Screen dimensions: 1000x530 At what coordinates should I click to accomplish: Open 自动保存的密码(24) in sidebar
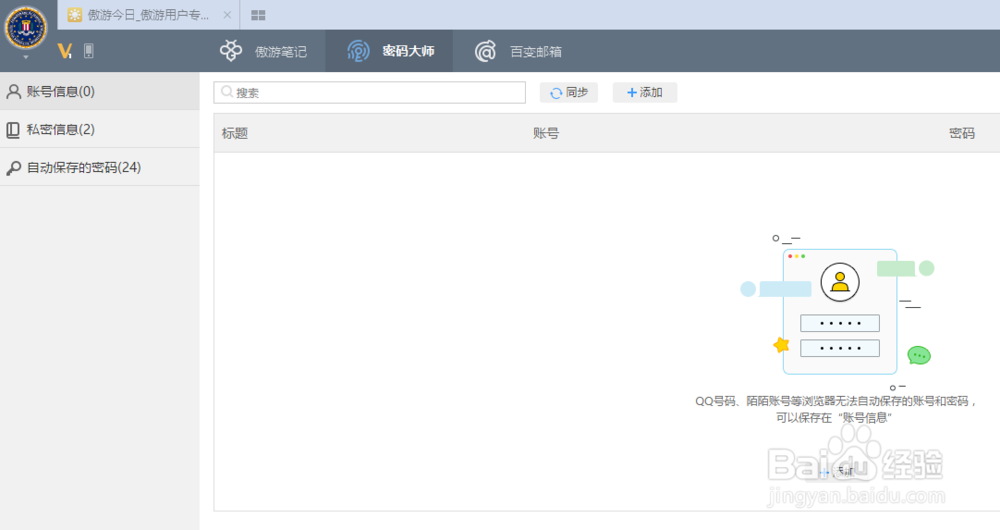click(99, 168)
